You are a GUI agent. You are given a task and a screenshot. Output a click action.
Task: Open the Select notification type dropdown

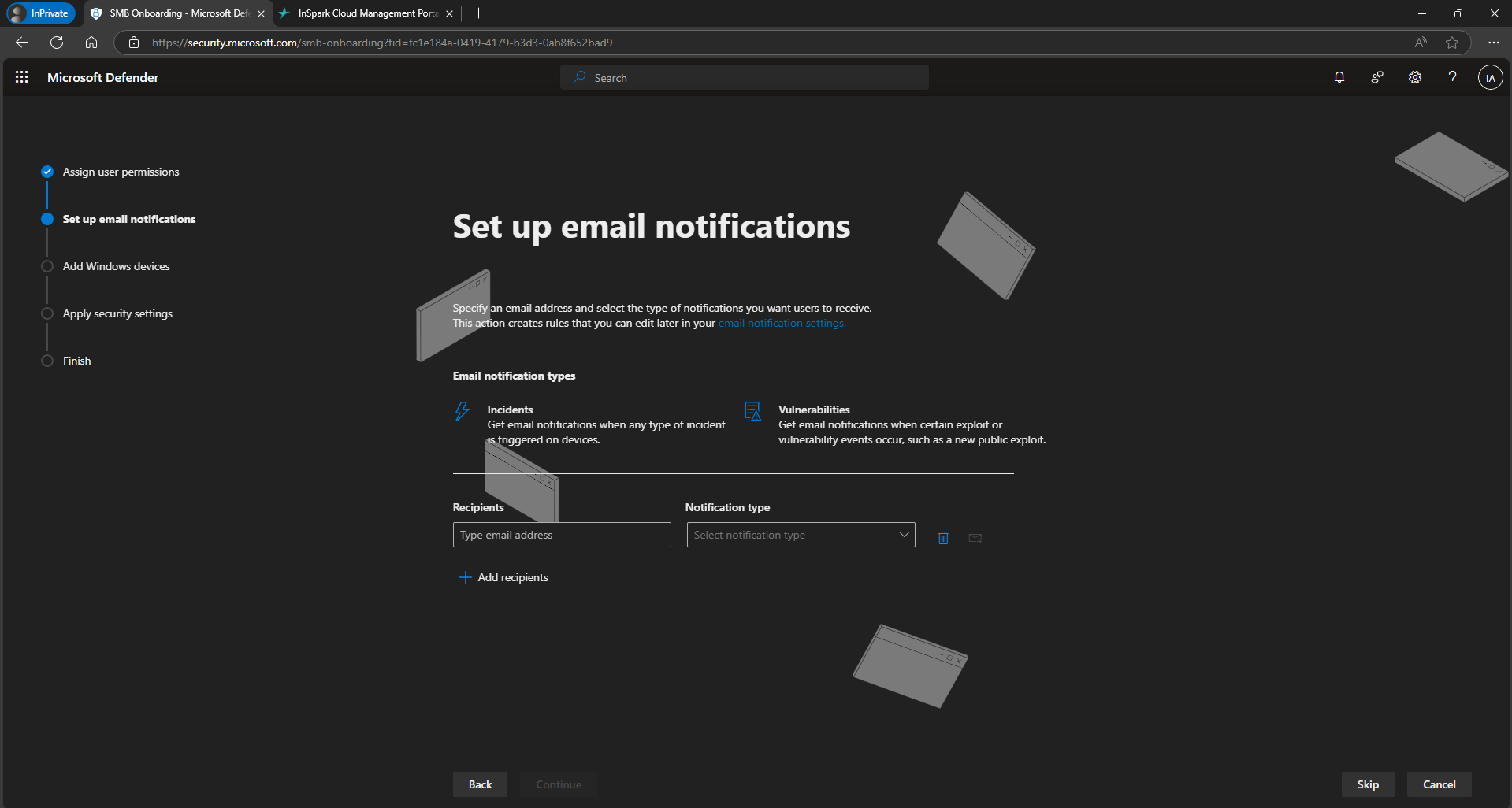(x=801, y=535)
